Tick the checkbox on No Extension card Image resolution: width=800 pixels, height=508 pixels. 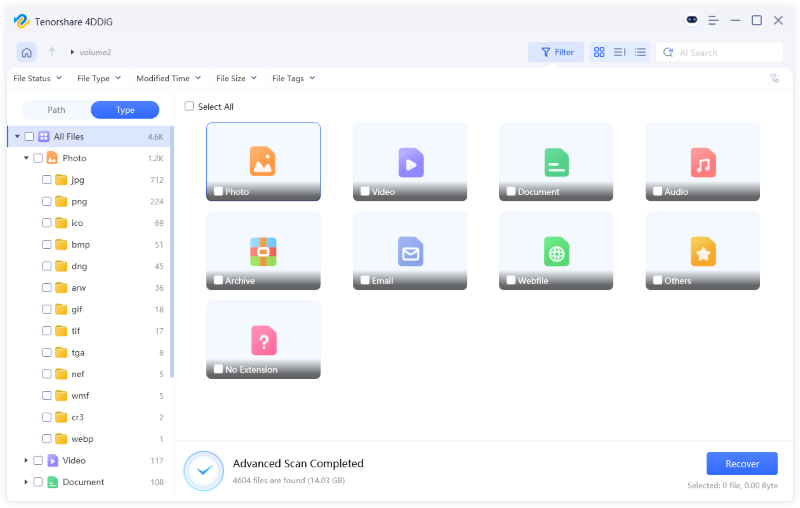(218, 369)
